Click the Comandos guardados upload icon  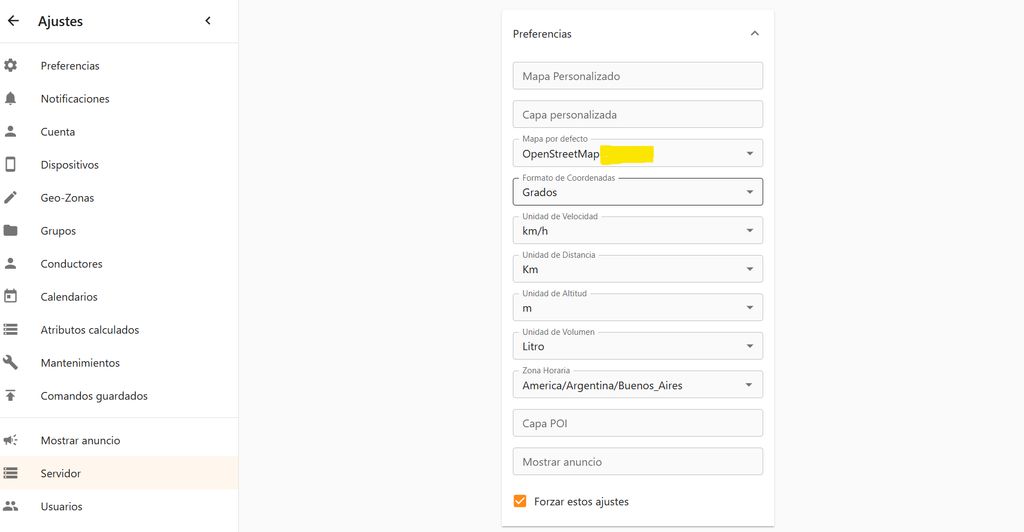11,396
